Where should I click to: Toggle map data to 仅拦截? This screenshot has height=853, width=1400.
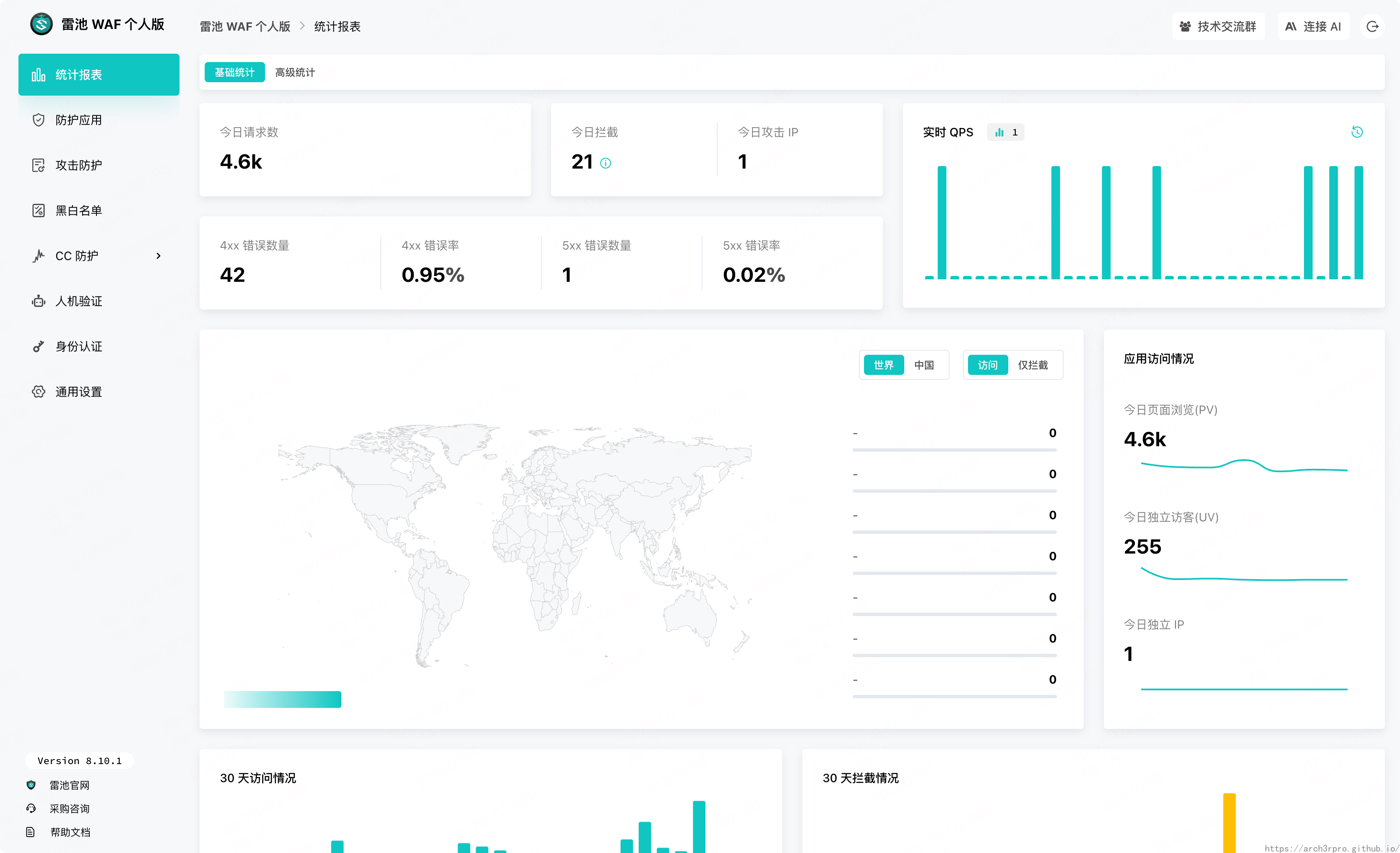pyautogui.click(x=1033, y=365)
